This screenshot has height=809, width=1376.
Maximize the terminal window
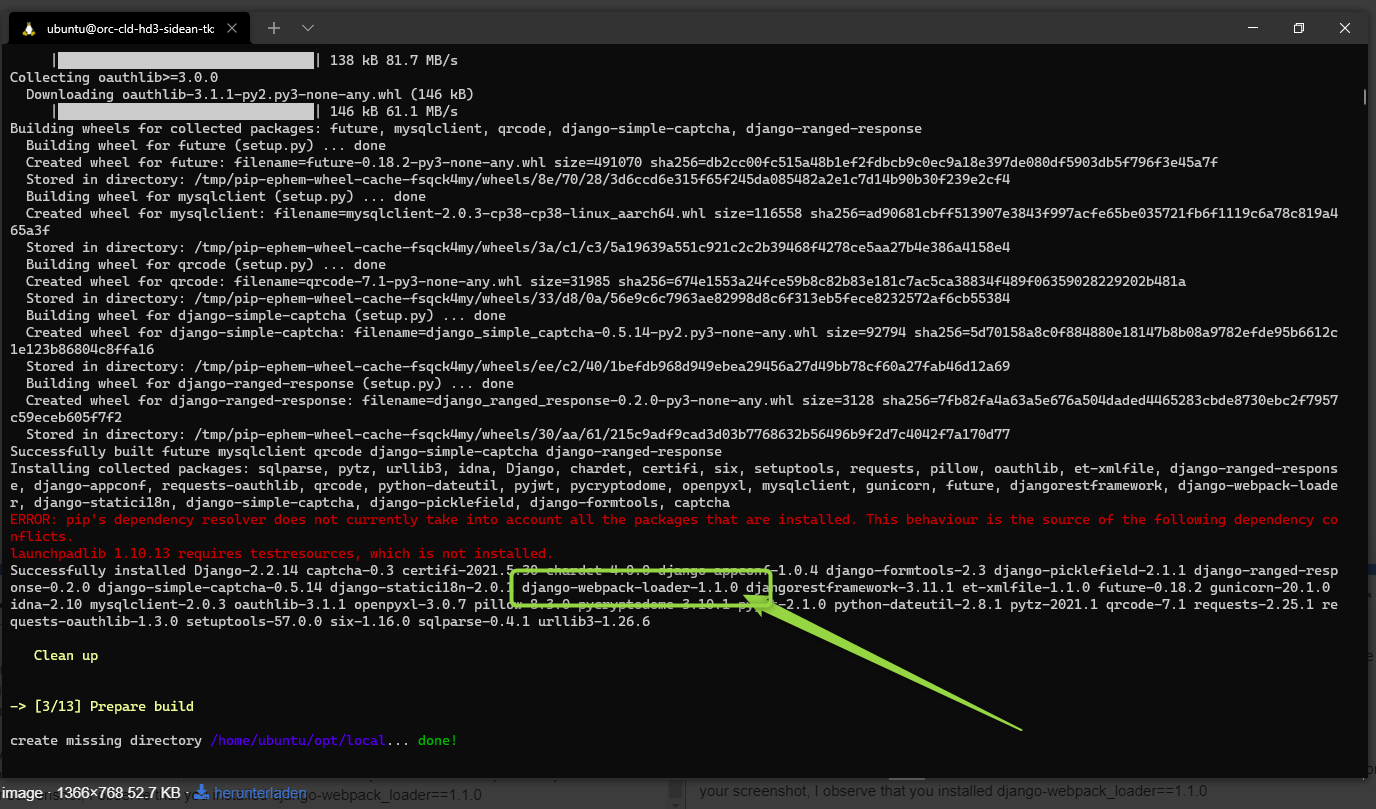tap(1298, 28)
